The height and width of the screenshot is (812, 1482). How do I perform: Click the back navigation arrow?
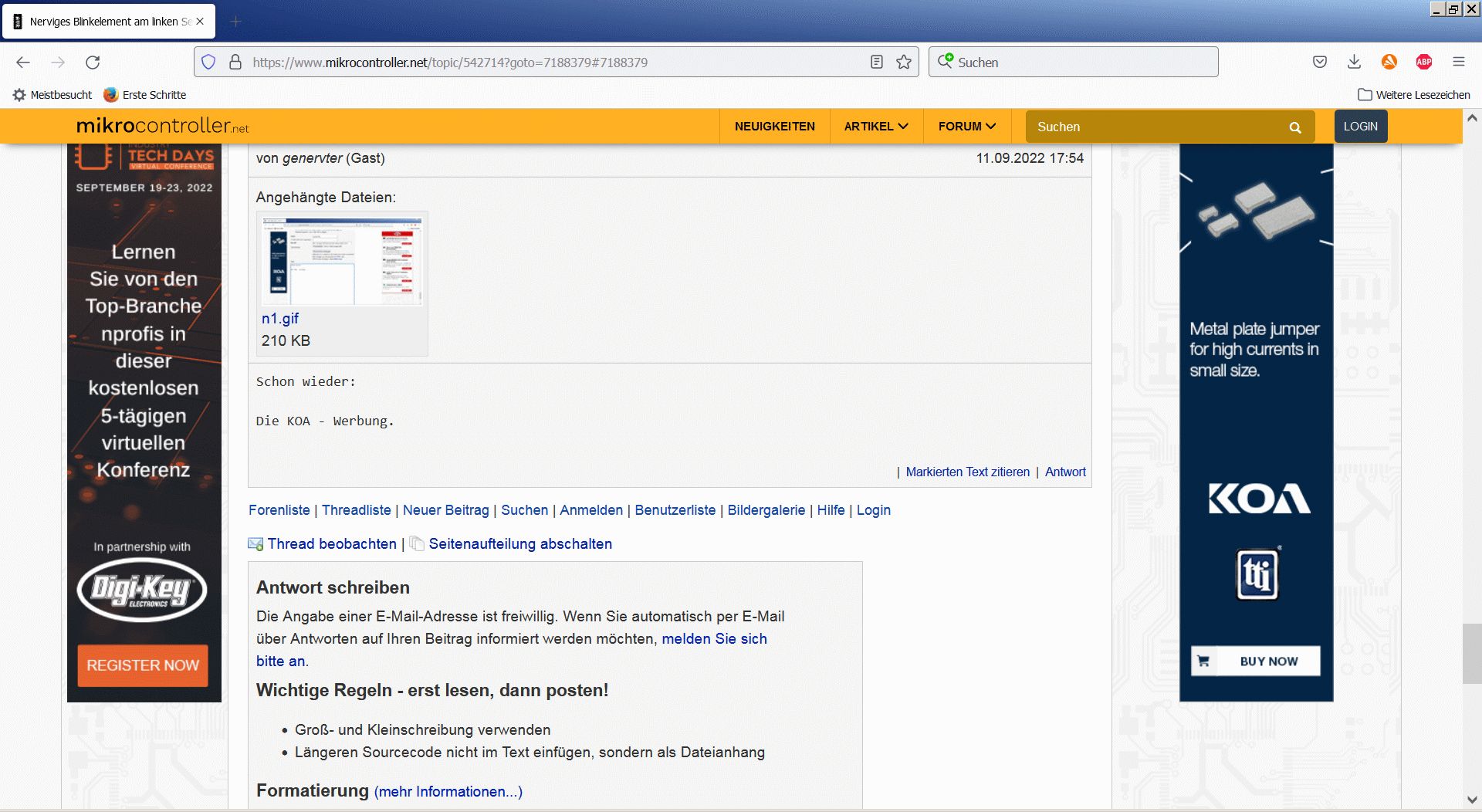[x=23, y=63]
